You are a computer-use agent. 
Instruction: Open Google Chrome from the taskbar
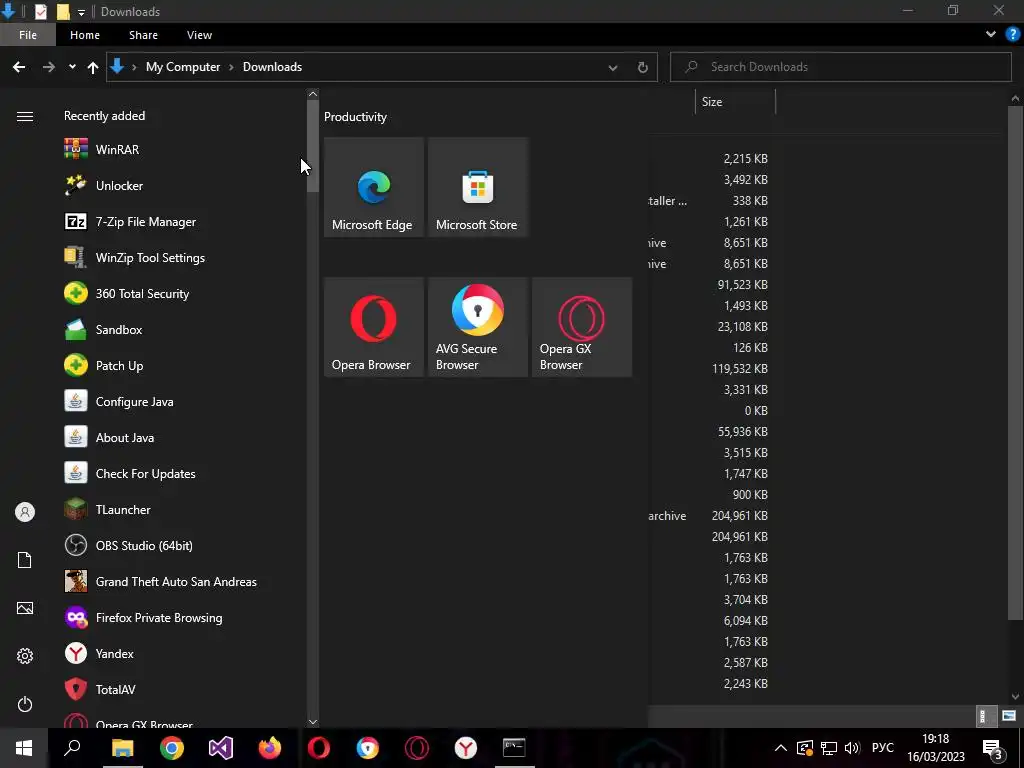pyautogui.click(x=172, y=748)
